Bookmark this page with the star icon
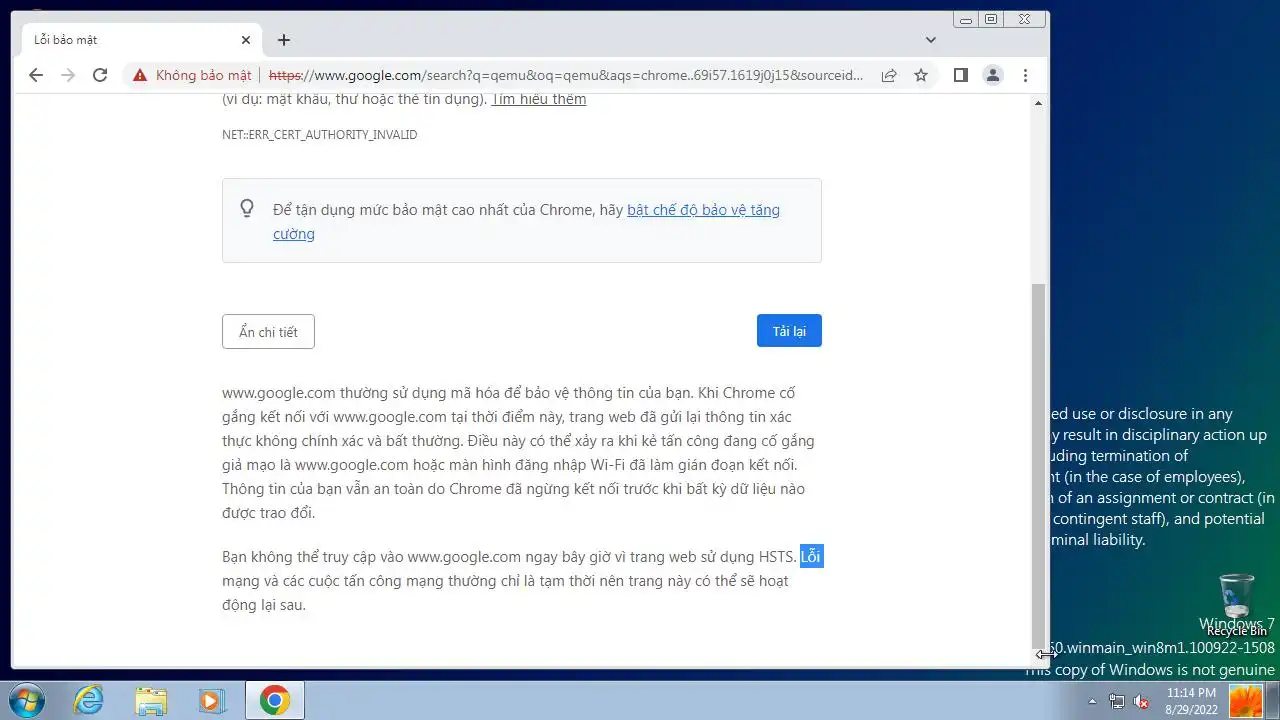This screenshot has width=1280, height=720. click(x=921, y=75)
